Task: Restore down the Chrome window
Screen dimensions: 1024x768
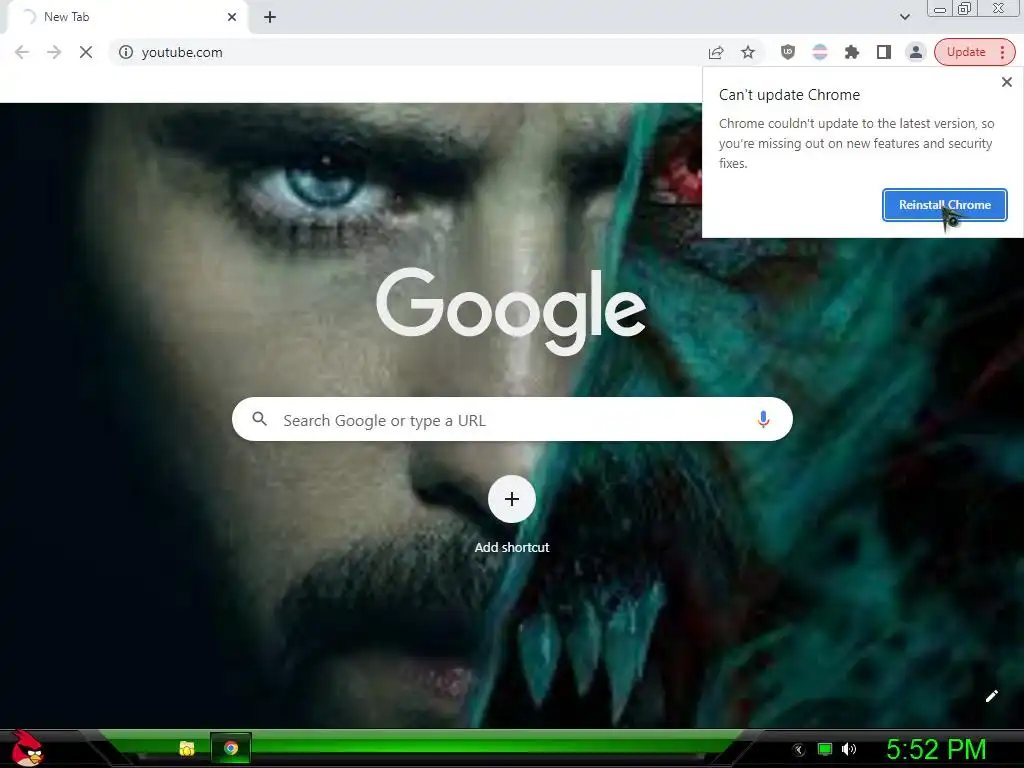Action: (x=964, y=8)
